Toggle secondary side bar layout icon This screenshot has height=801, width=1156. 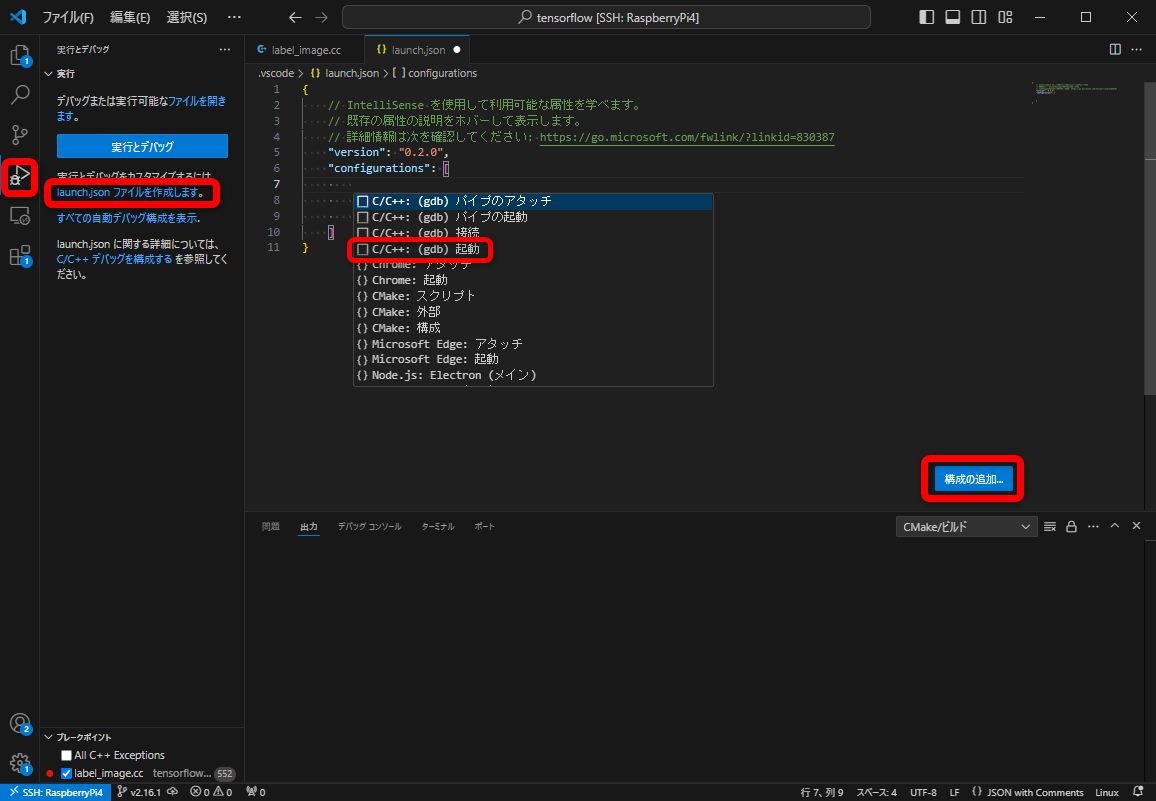click(x=978, y=17)
